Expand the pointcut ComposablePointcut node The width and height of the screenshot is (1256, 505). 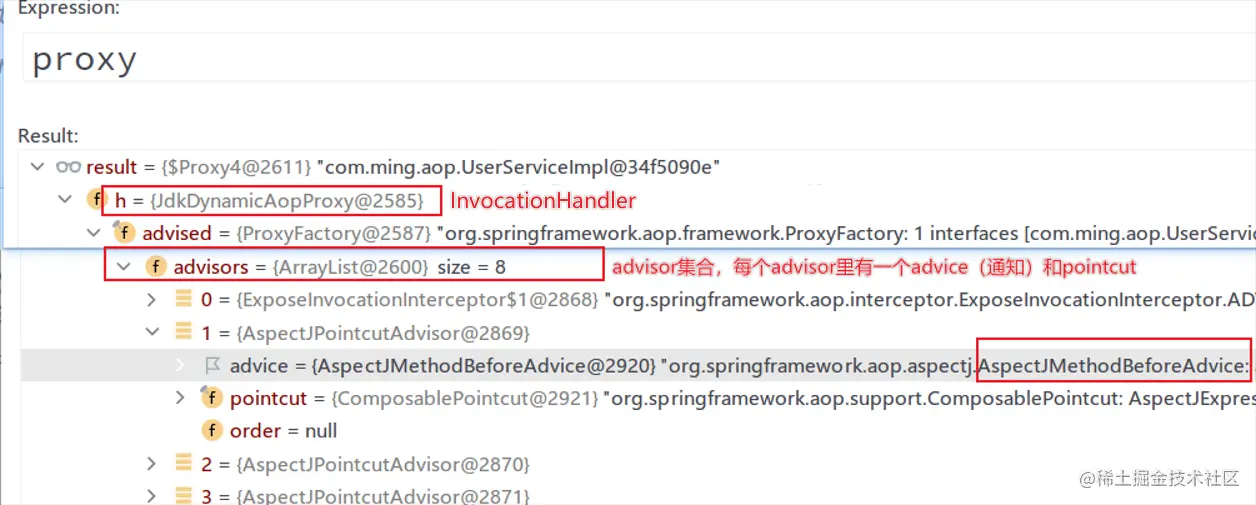click(x=180, y=398)
